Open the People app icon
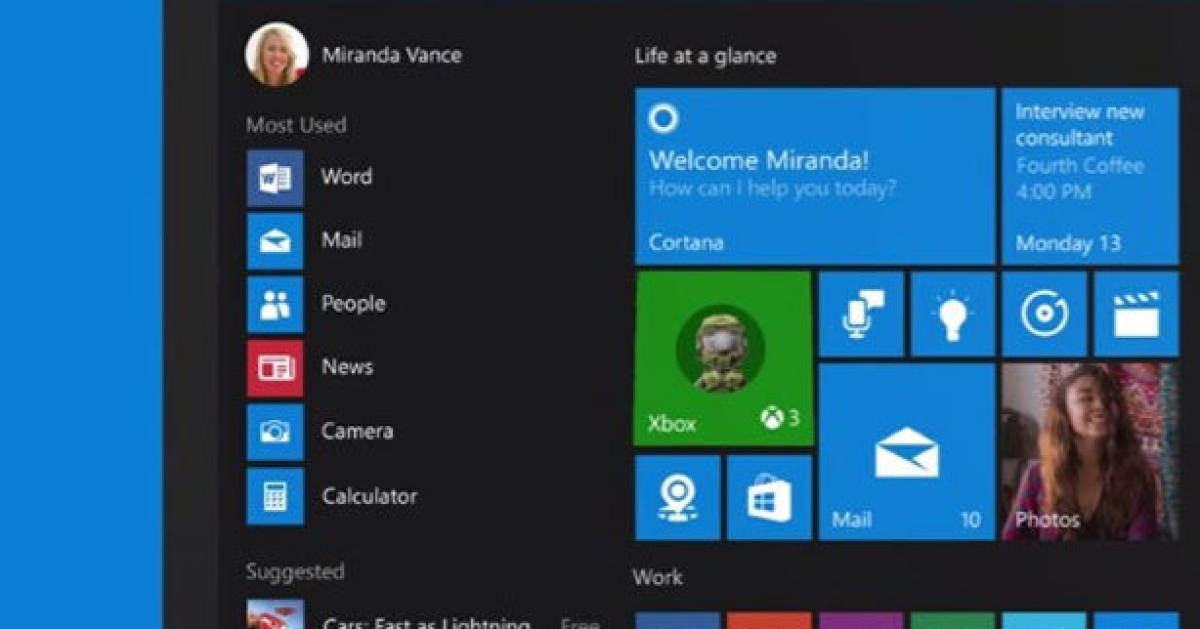The width and height of the screenshot is (1200, 629). point(275,305)
